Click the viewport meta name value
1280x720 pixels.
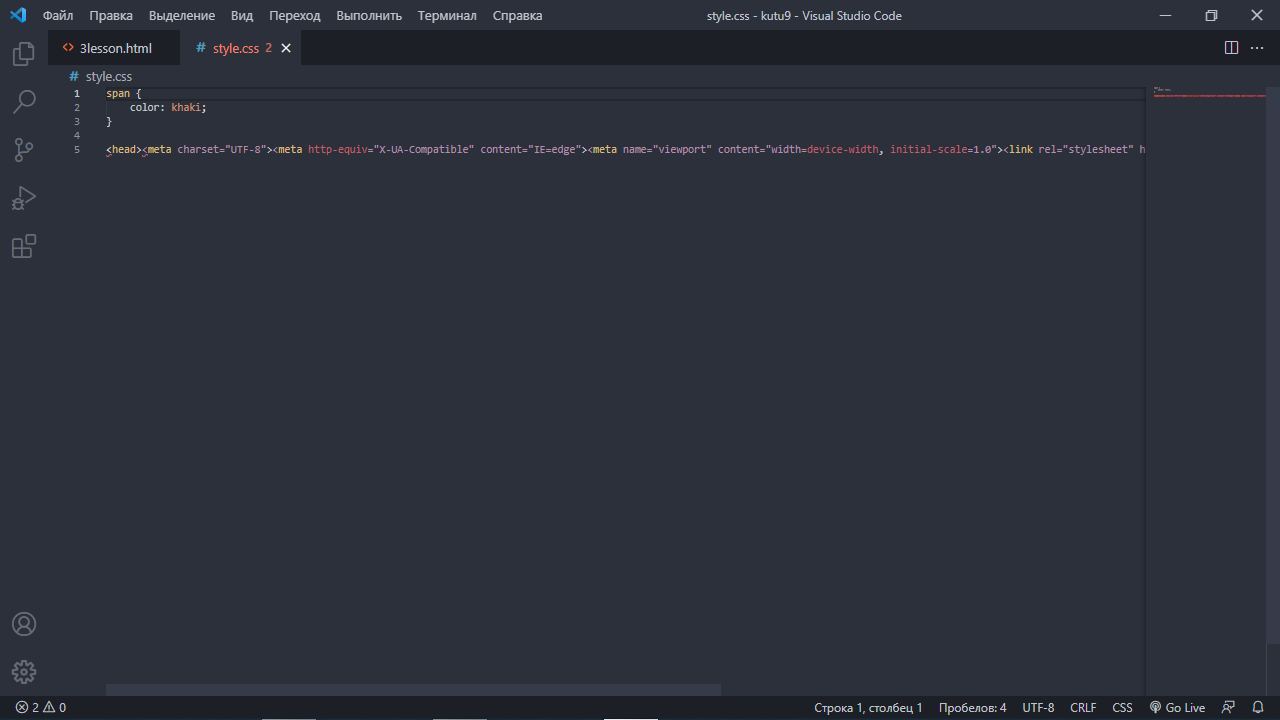click(x=682, y=149)
